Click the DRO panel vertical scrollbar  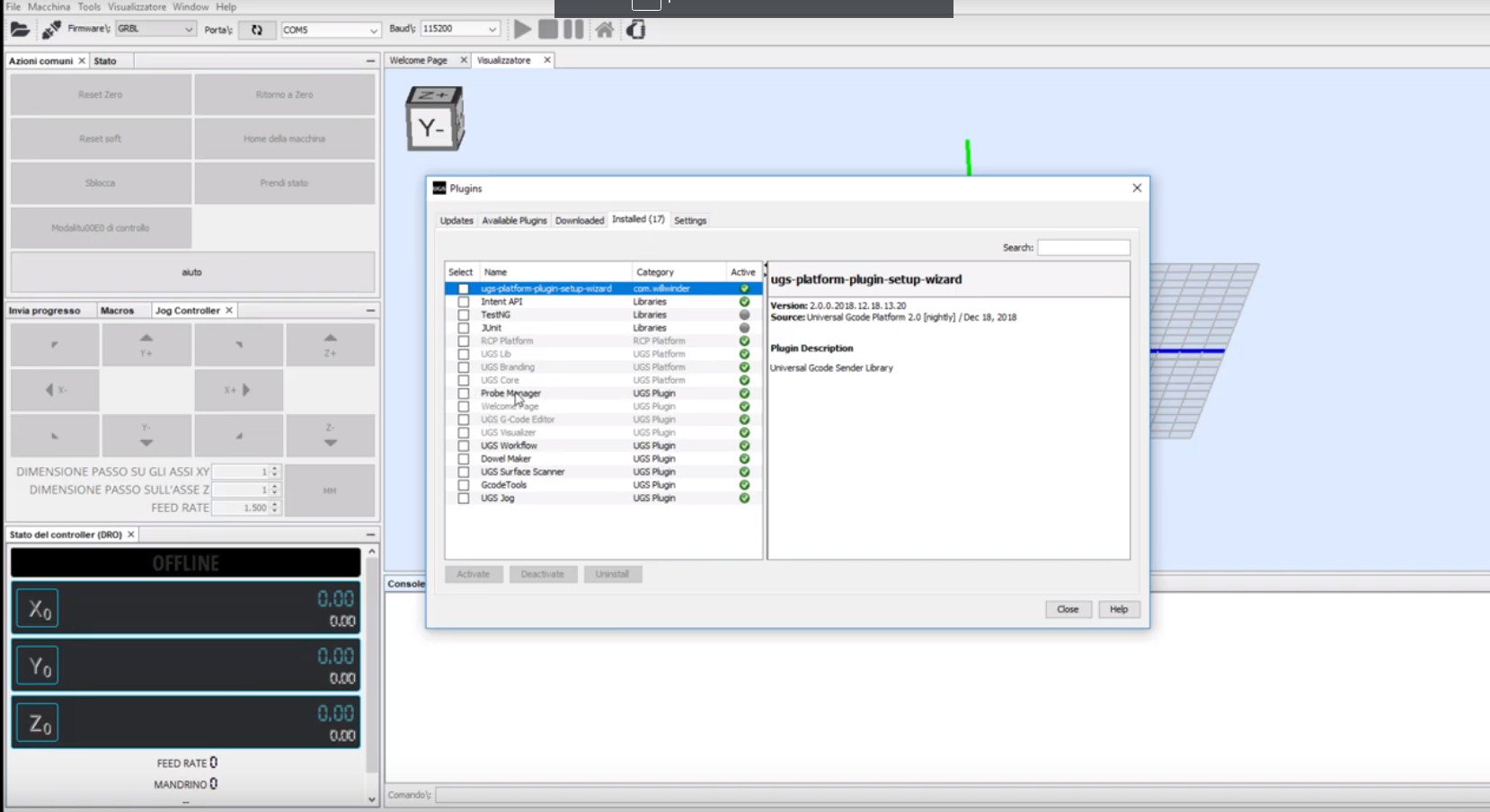click(x=372, y=665)
